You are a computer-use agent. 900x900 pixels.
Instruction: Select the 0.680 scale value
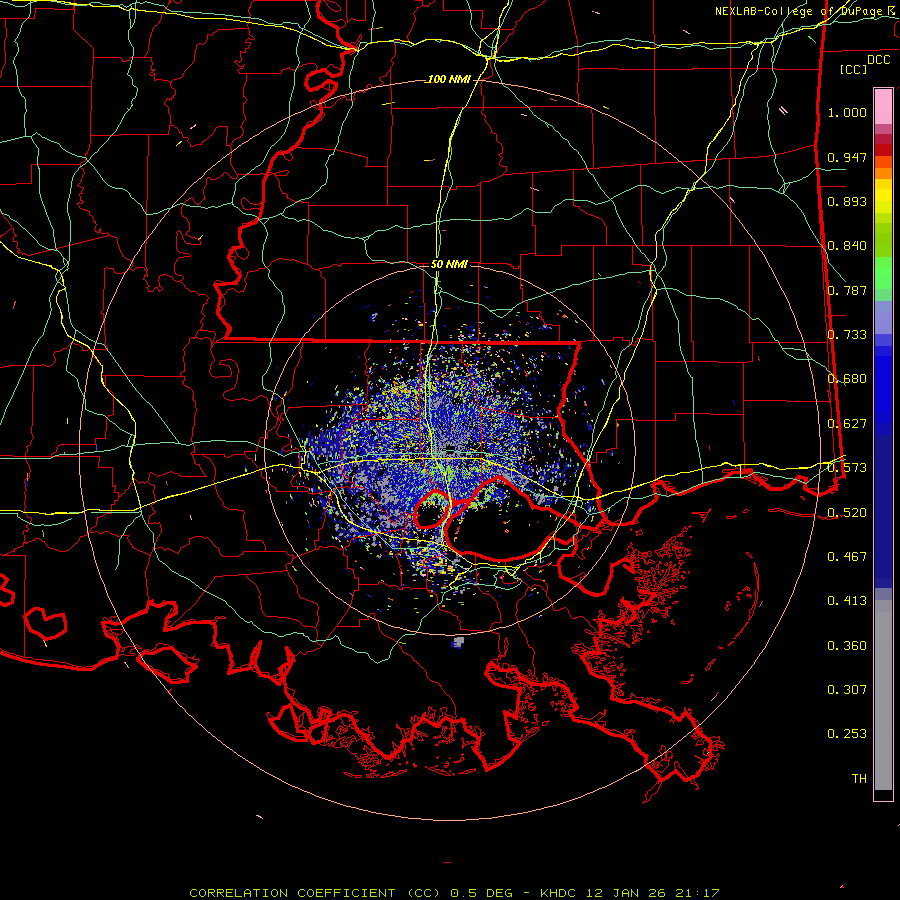click(847, 379)
